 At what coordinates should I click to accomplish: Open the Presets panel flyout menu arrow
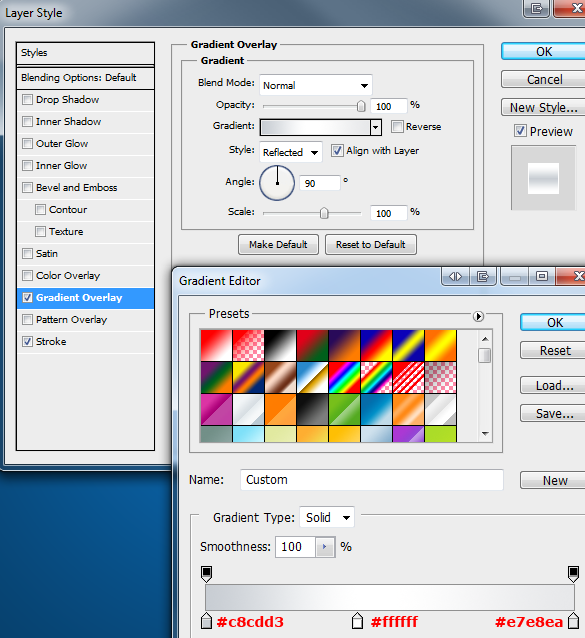pyautogui.click(x=478, y=316)
